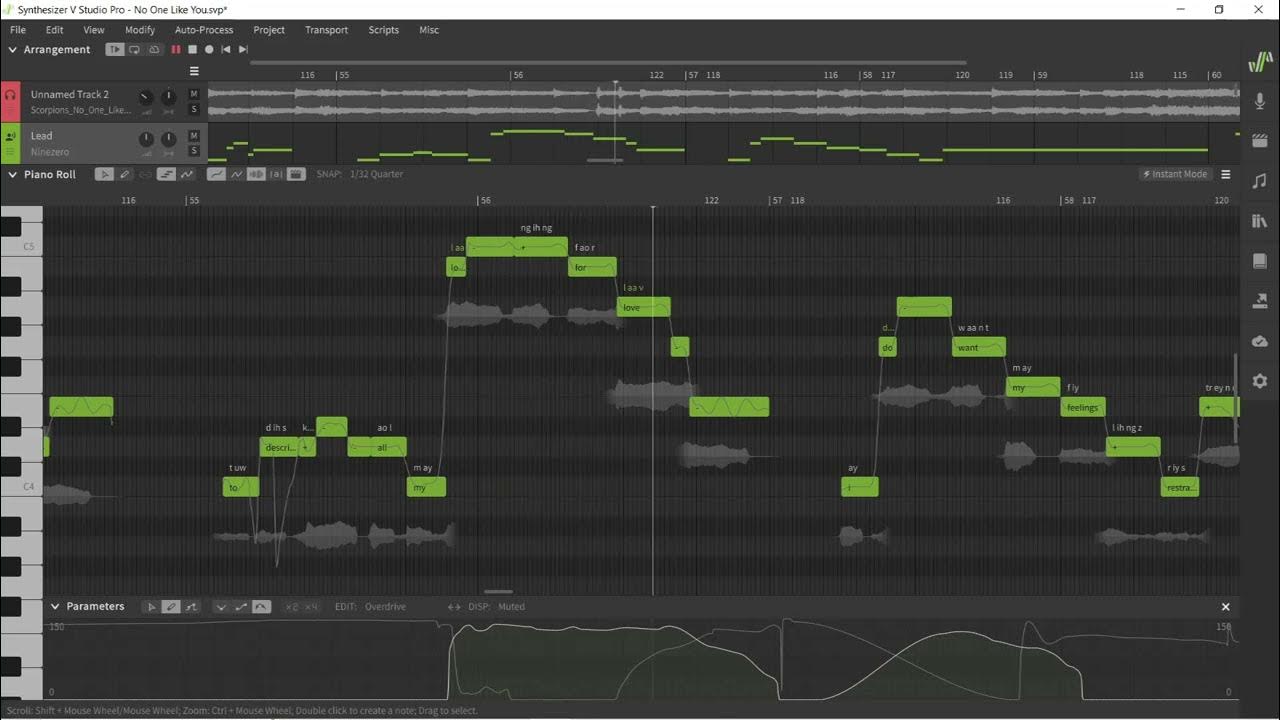Solo the Lead track

(x=194, y=151)
